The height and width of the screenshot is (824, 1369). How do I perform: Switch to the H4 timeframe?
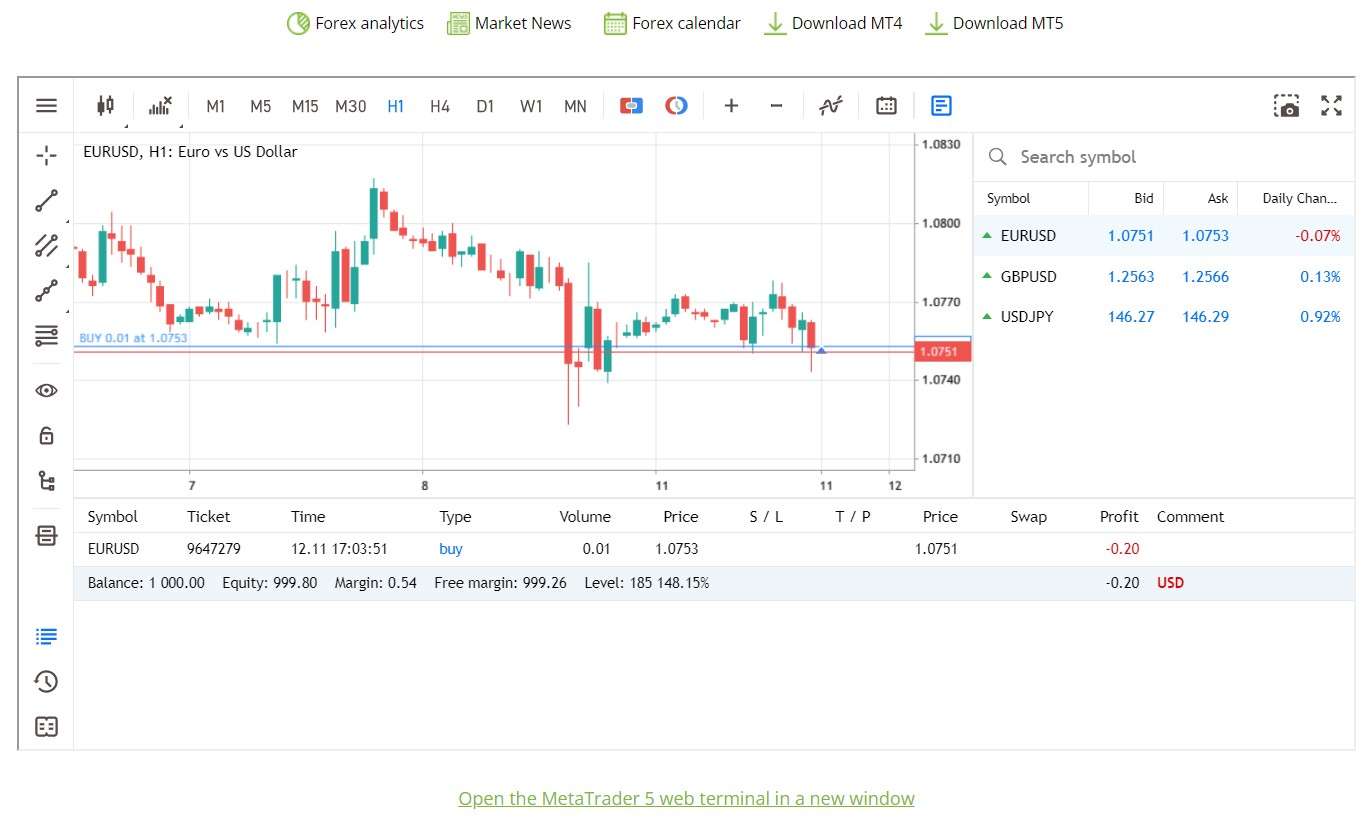440,106
